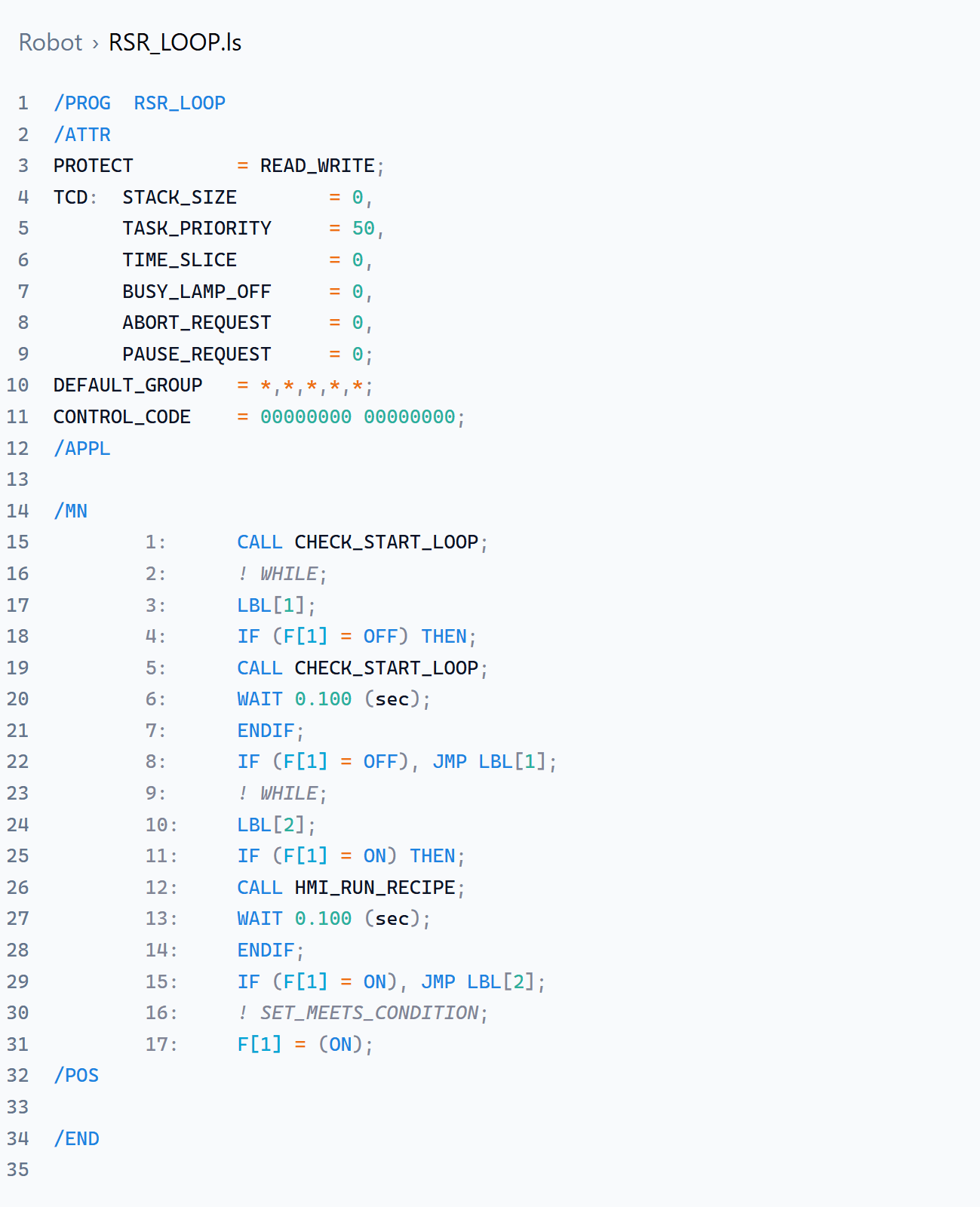
Task: Click the TASK_PRIORITY attribute
Action: point(197,229)
